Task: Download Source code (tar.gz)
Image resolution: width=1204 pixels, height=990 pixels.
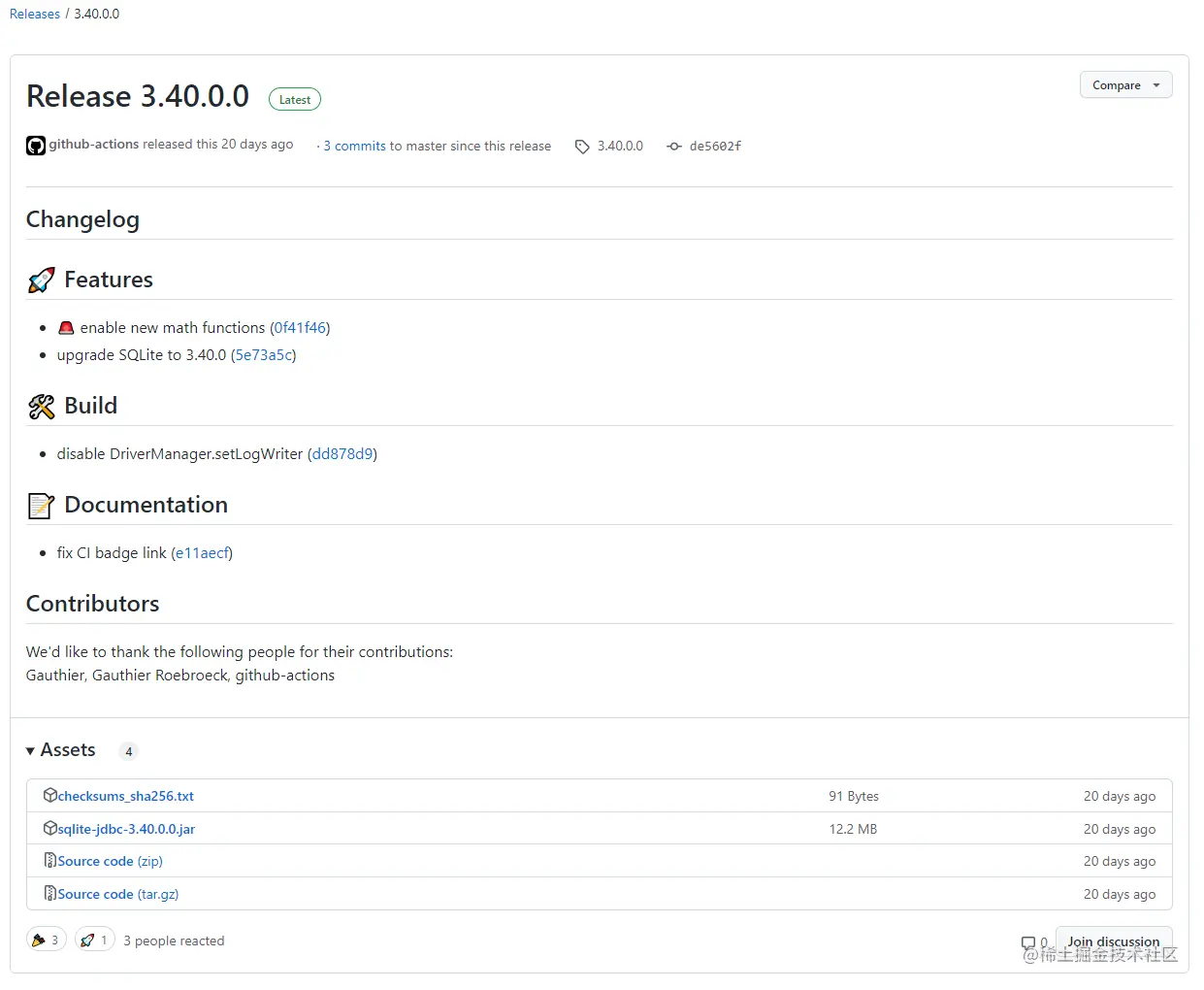Action: [x=118, y=894]
